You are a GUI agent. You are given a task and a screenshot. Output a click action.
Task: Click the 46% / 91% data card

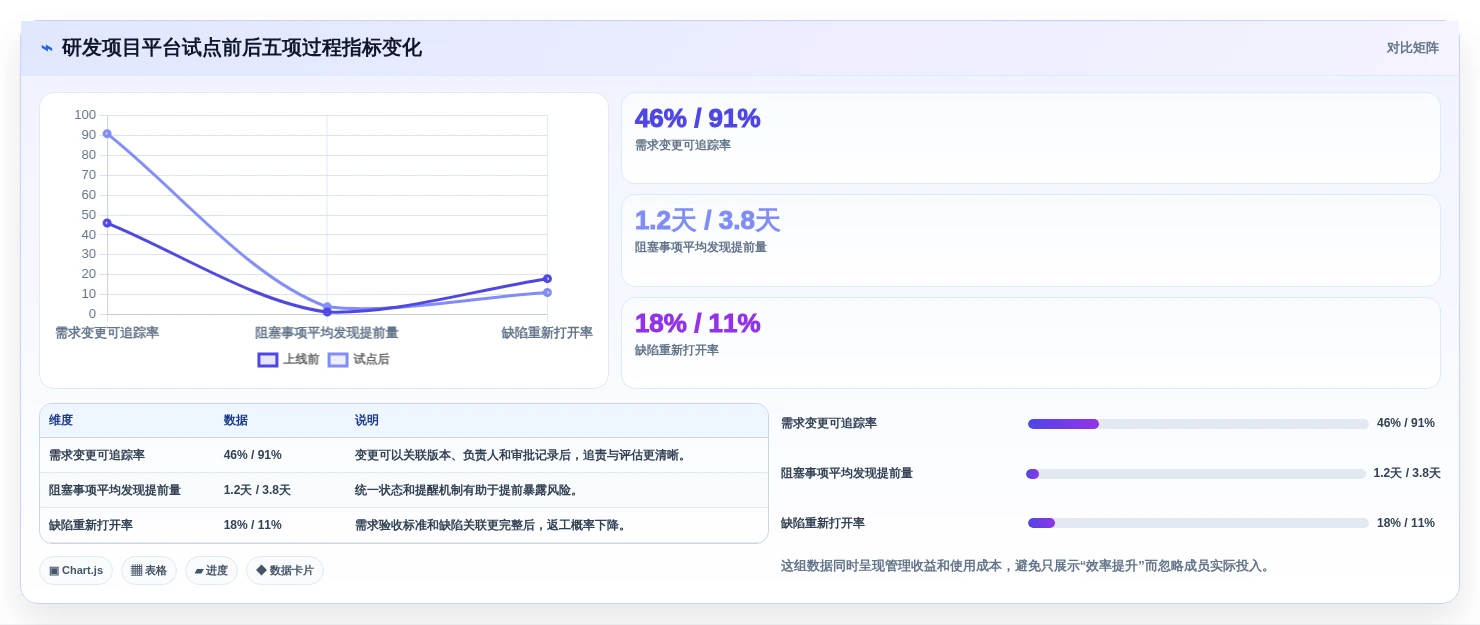pos(1031,138)
